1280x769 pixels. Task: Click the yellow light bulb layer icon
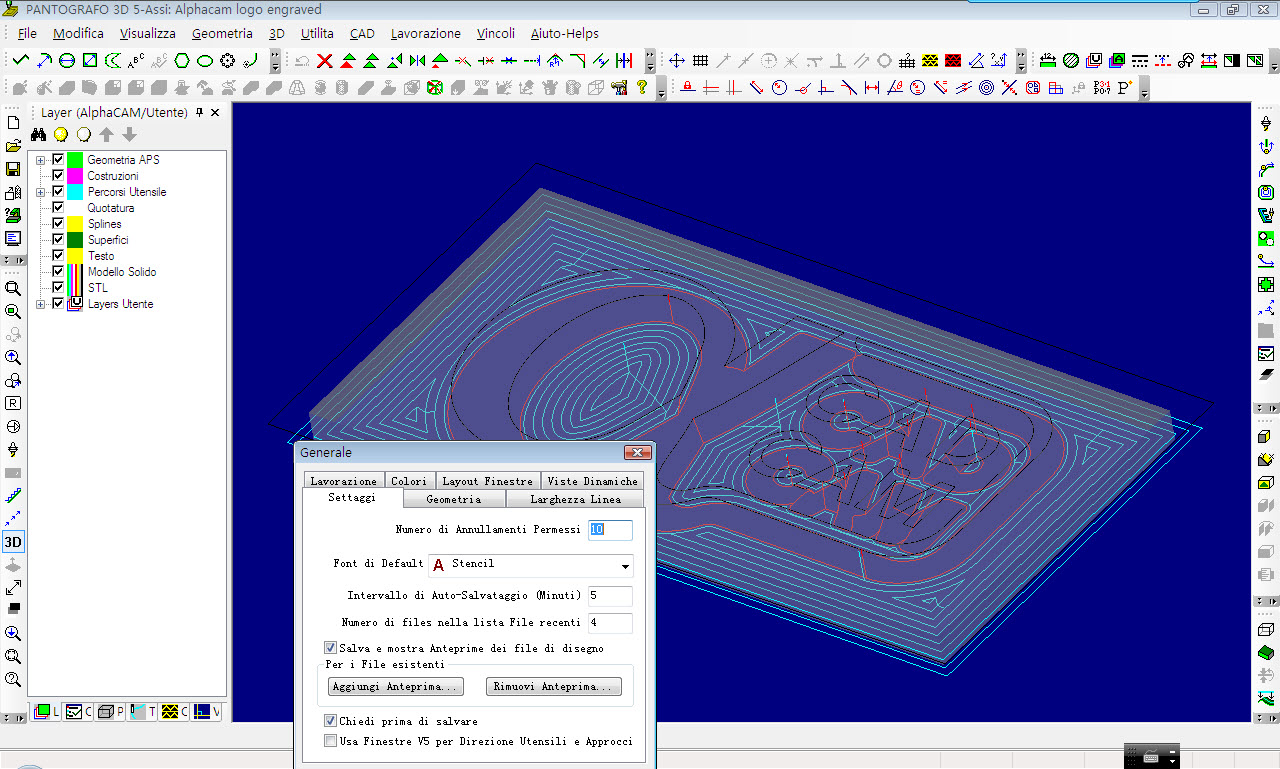point(61,134)
